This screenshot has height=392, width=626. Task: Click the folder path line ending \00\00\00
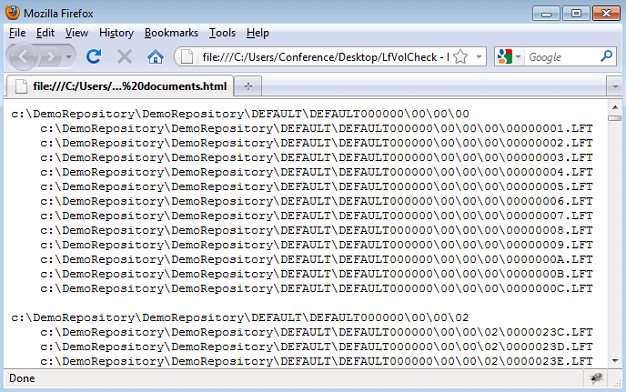tap(240, 114)
